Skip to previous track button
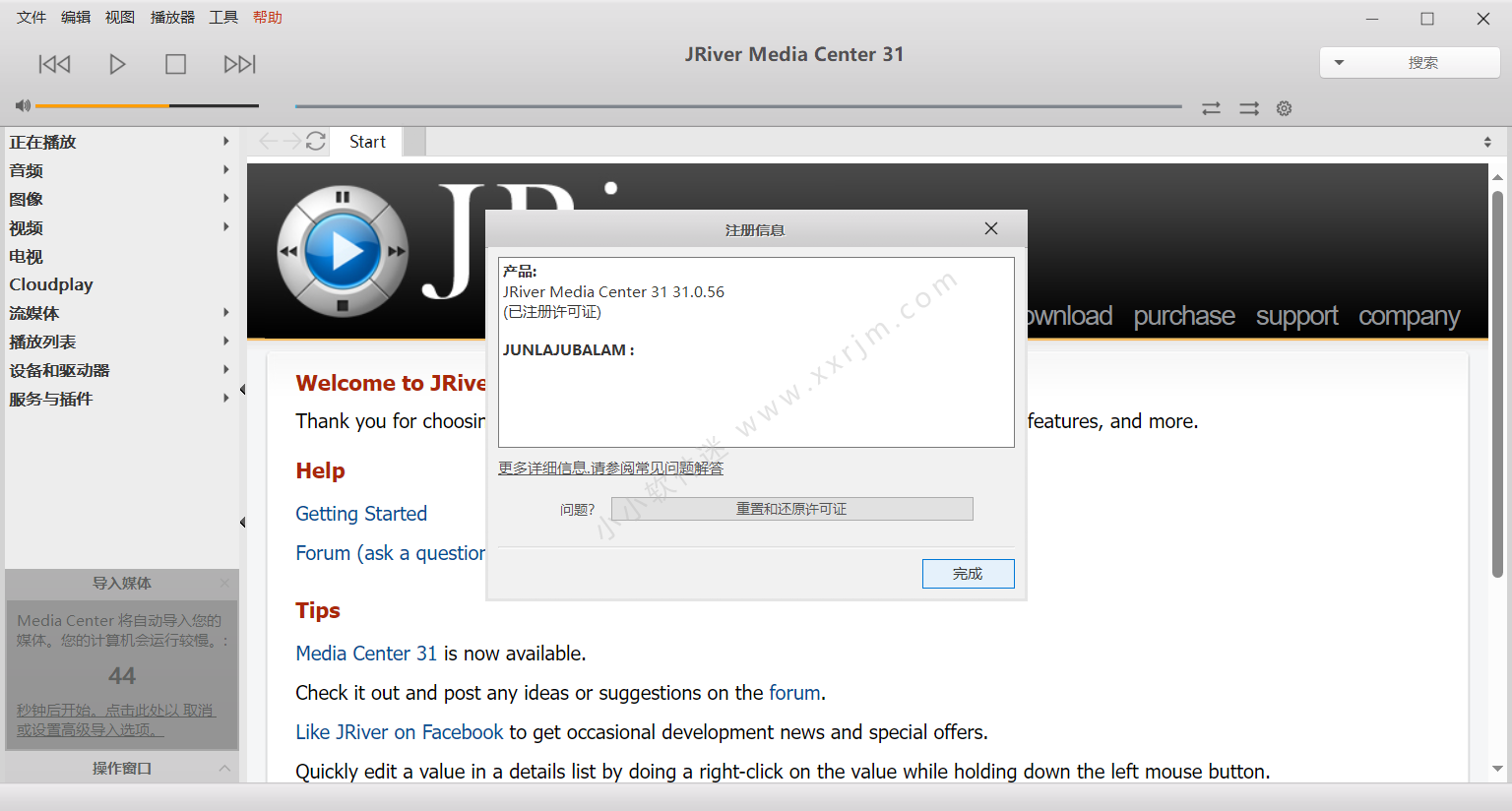Viewport: 1512px width, 811px height. click(x=54, y=64)
